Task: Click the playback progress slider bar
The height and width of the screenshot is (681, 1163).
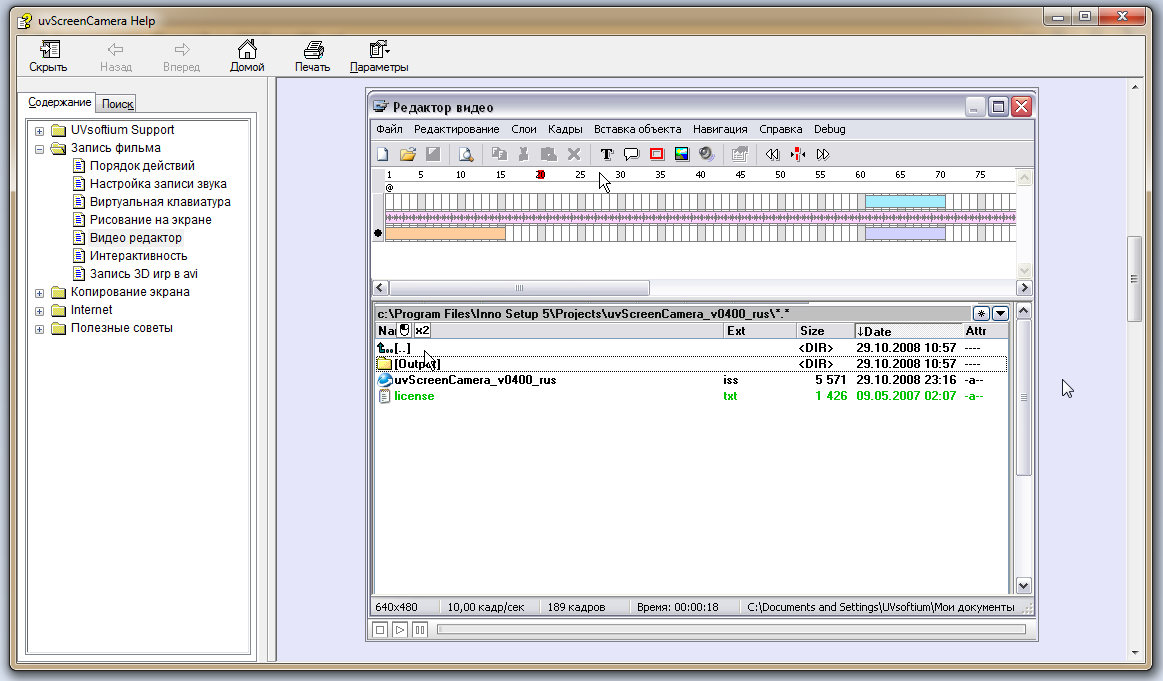Action: click(x=730, y=629)
